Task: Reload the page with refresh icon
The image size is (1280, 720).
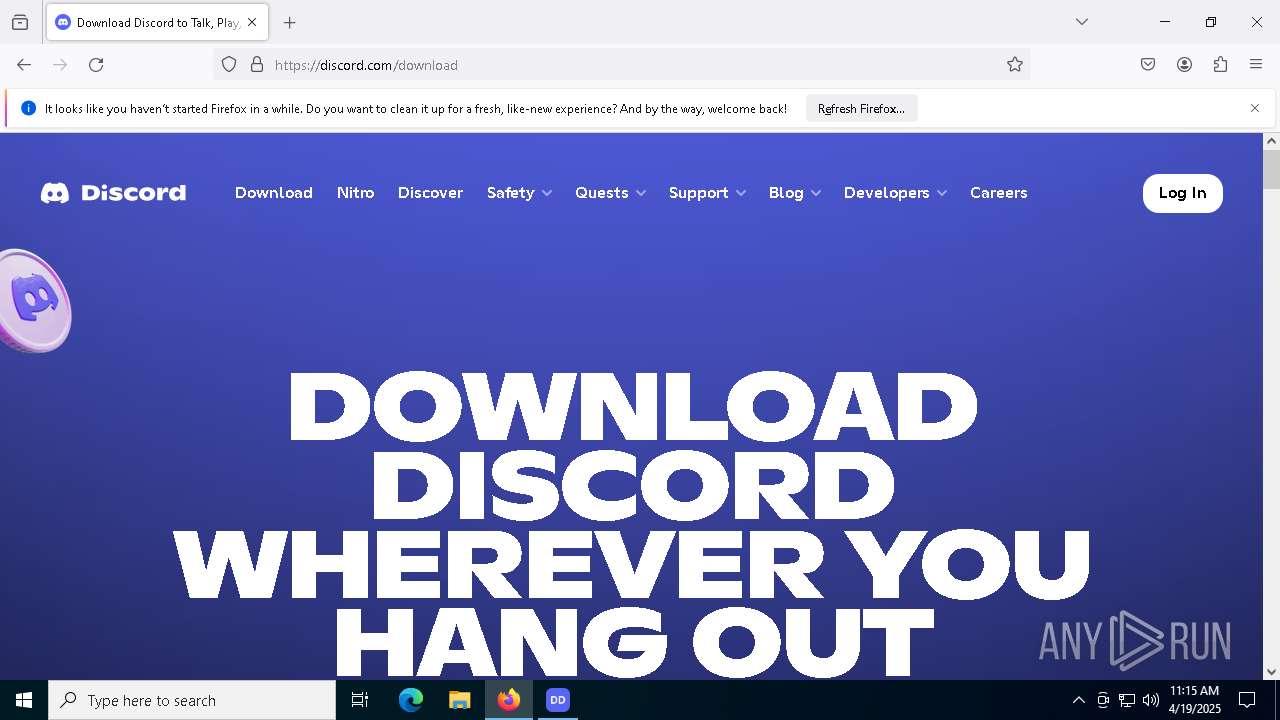Action: tap(96, 65)
